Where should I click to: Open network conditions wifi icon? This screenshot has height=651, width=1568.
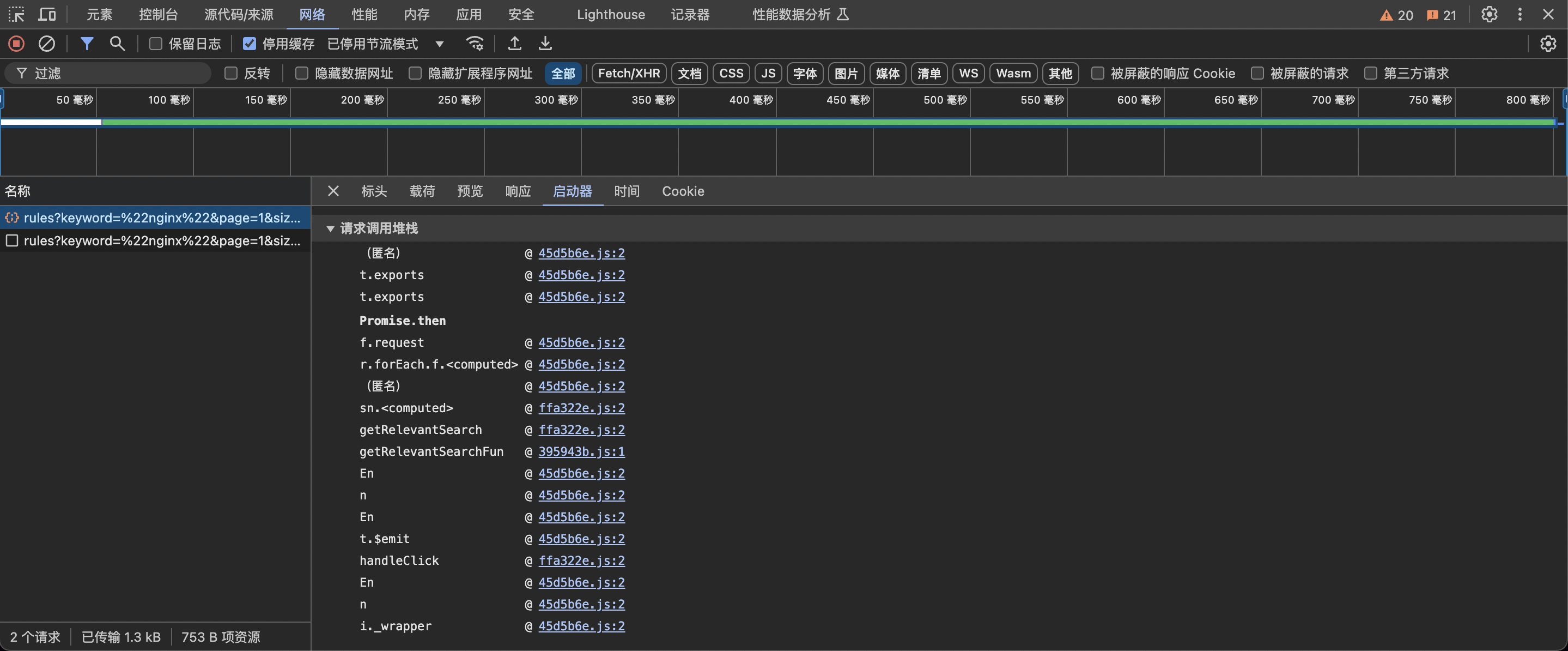click(x=475, y=44)
